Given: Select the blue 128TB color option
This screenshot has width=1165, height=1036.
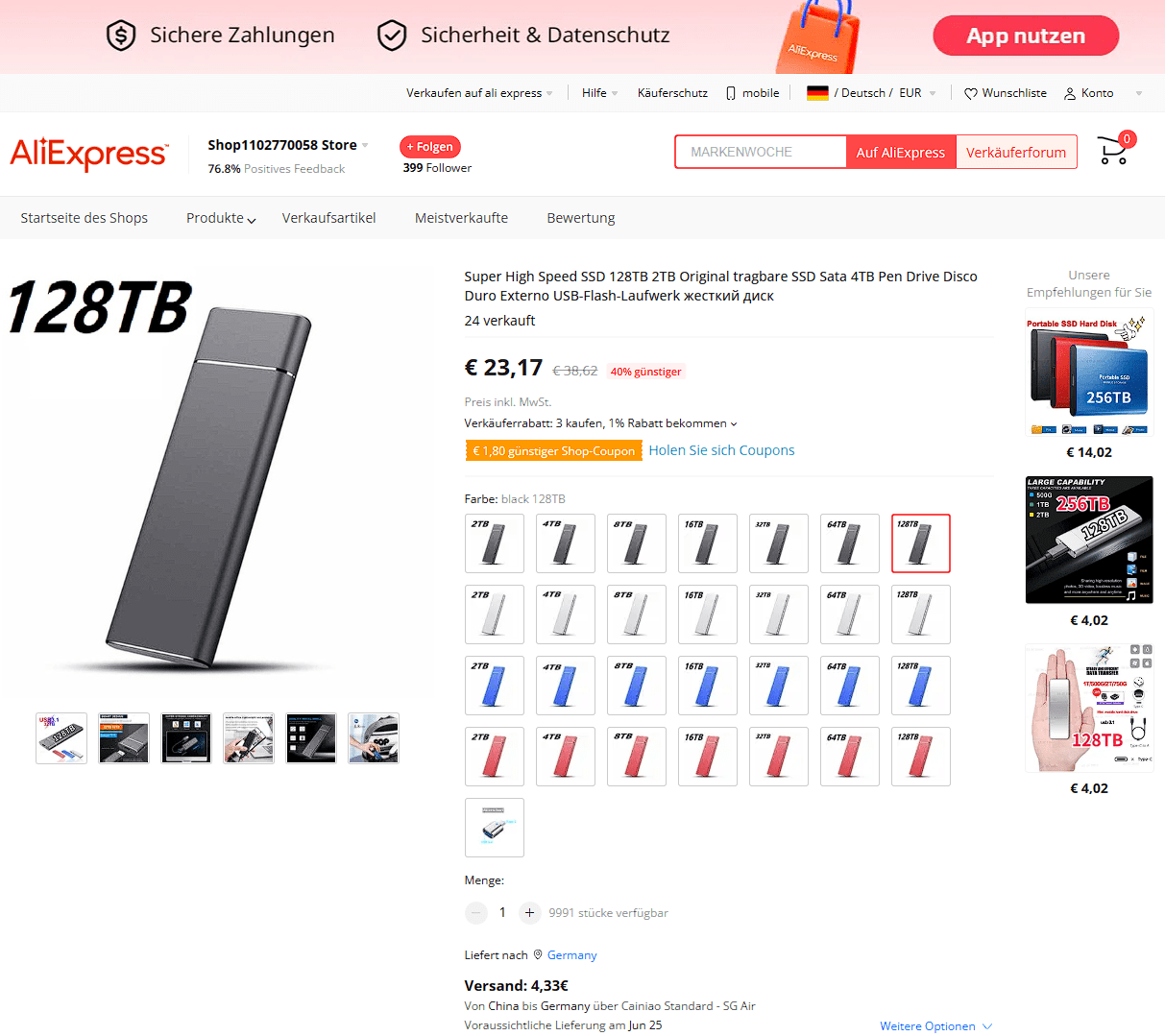Looking at the screenshot, I should (x=920, y=686).
